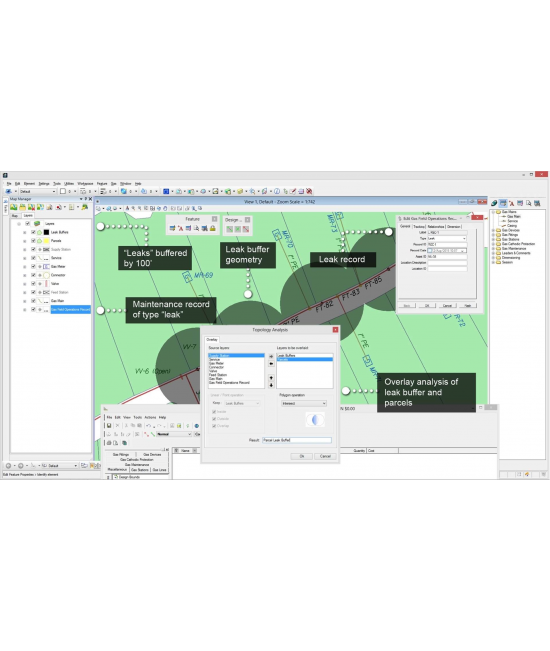Toggle the Service layer checkbox
The height and width of the screenshot is (651, 550).
[33, 258]
